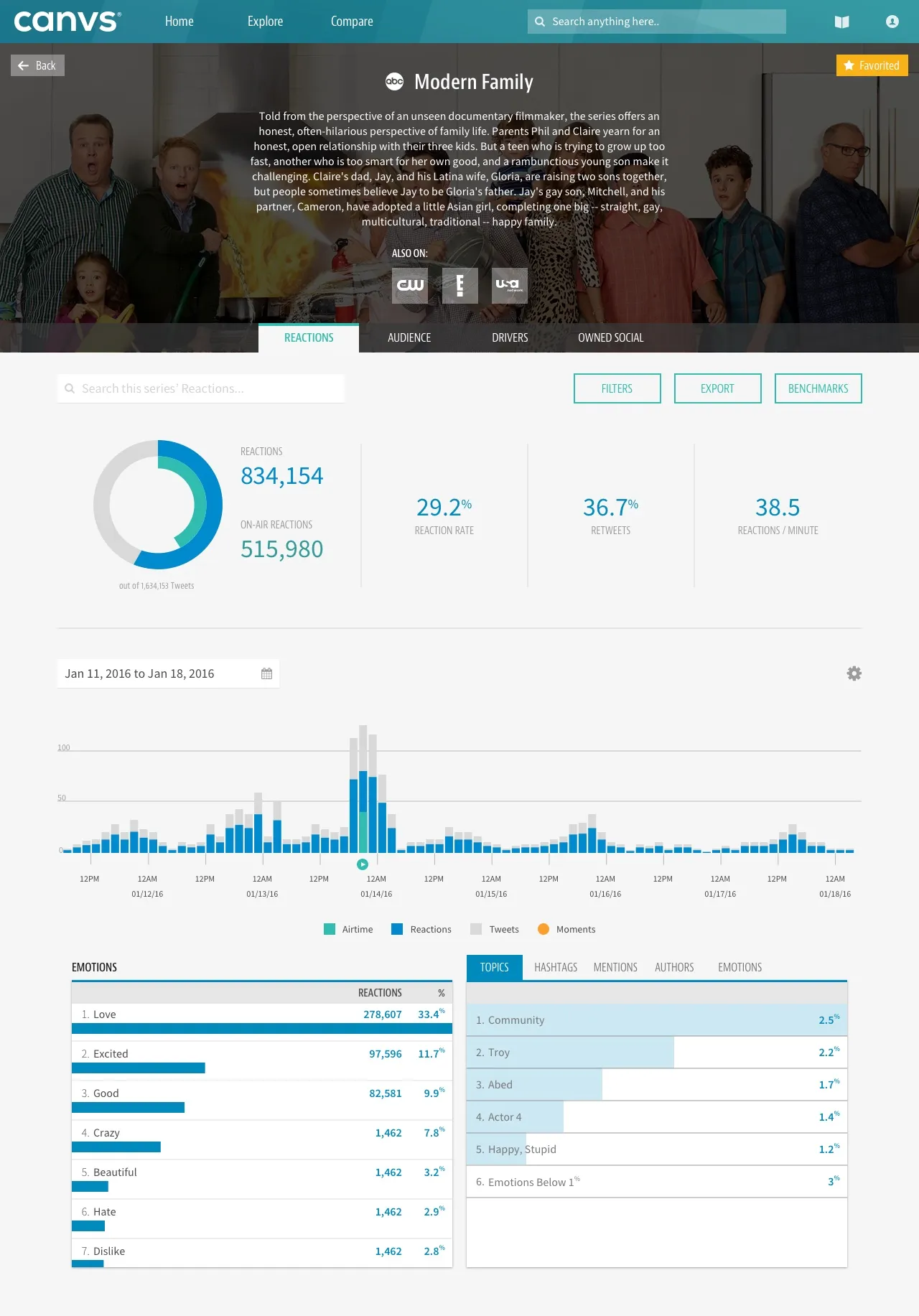This screenshot has width=919, height=1316.
Task: Click the USA network icon
Action: click(x=509, y=285)
